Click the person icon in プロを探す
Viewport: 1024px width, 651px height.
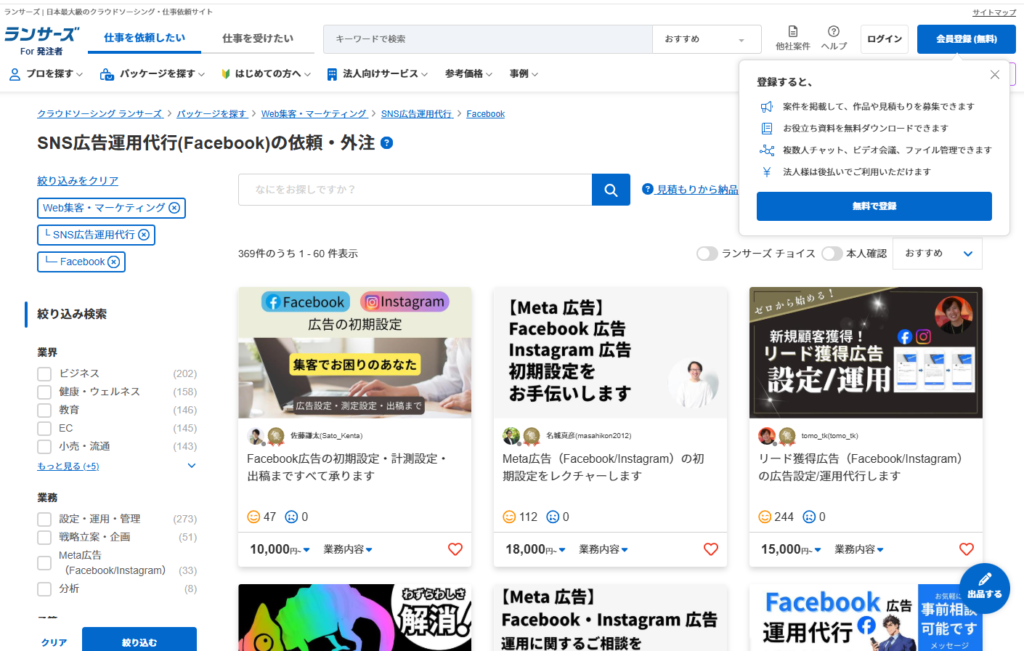point(14,74)
